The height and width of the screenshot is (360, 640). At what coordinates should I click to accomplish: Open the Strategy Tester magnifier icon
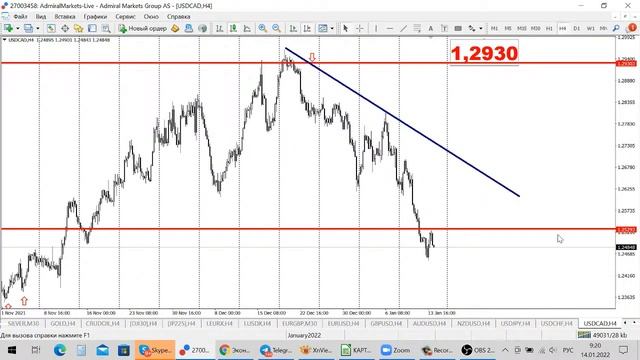(x=106, y=28)
